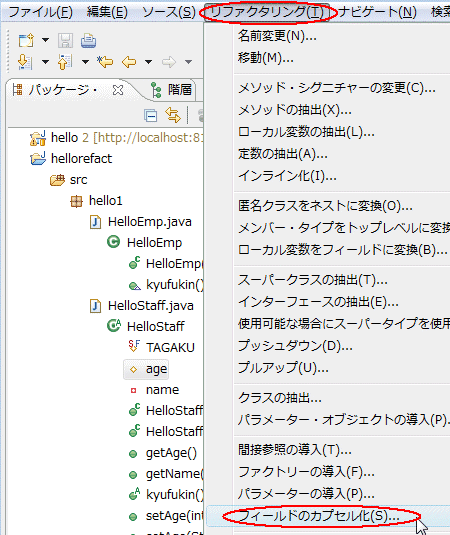Viewport: 450px width, 535px height.
Task: Click the Previous Annotation icon
Action: point(65,62)
